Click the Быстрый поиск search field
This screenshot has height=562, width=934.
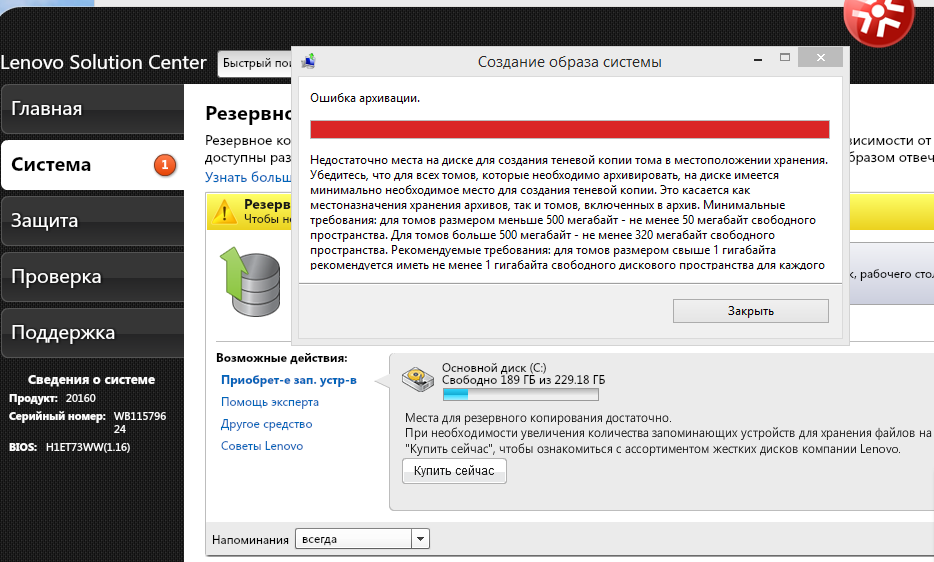point(255,63)
